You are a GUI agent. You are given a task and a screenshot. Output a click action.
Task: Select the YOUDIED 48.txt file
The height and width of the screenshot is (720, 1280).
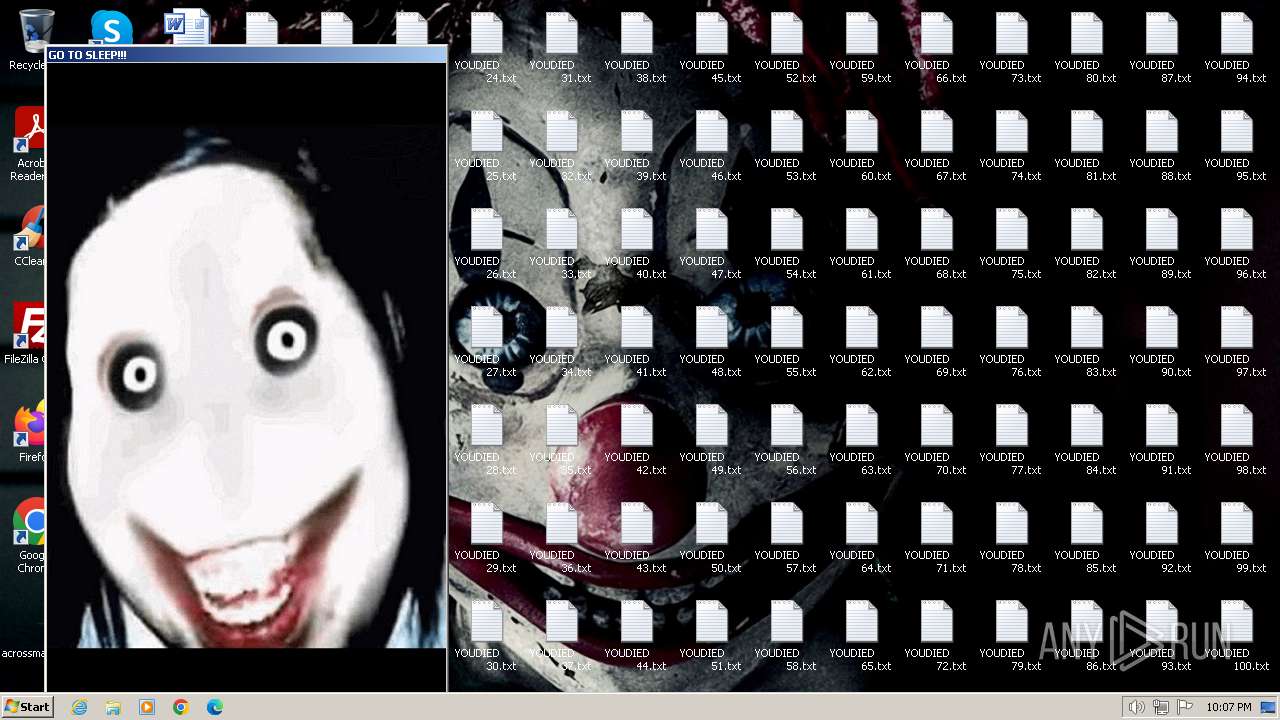[711, 343]
